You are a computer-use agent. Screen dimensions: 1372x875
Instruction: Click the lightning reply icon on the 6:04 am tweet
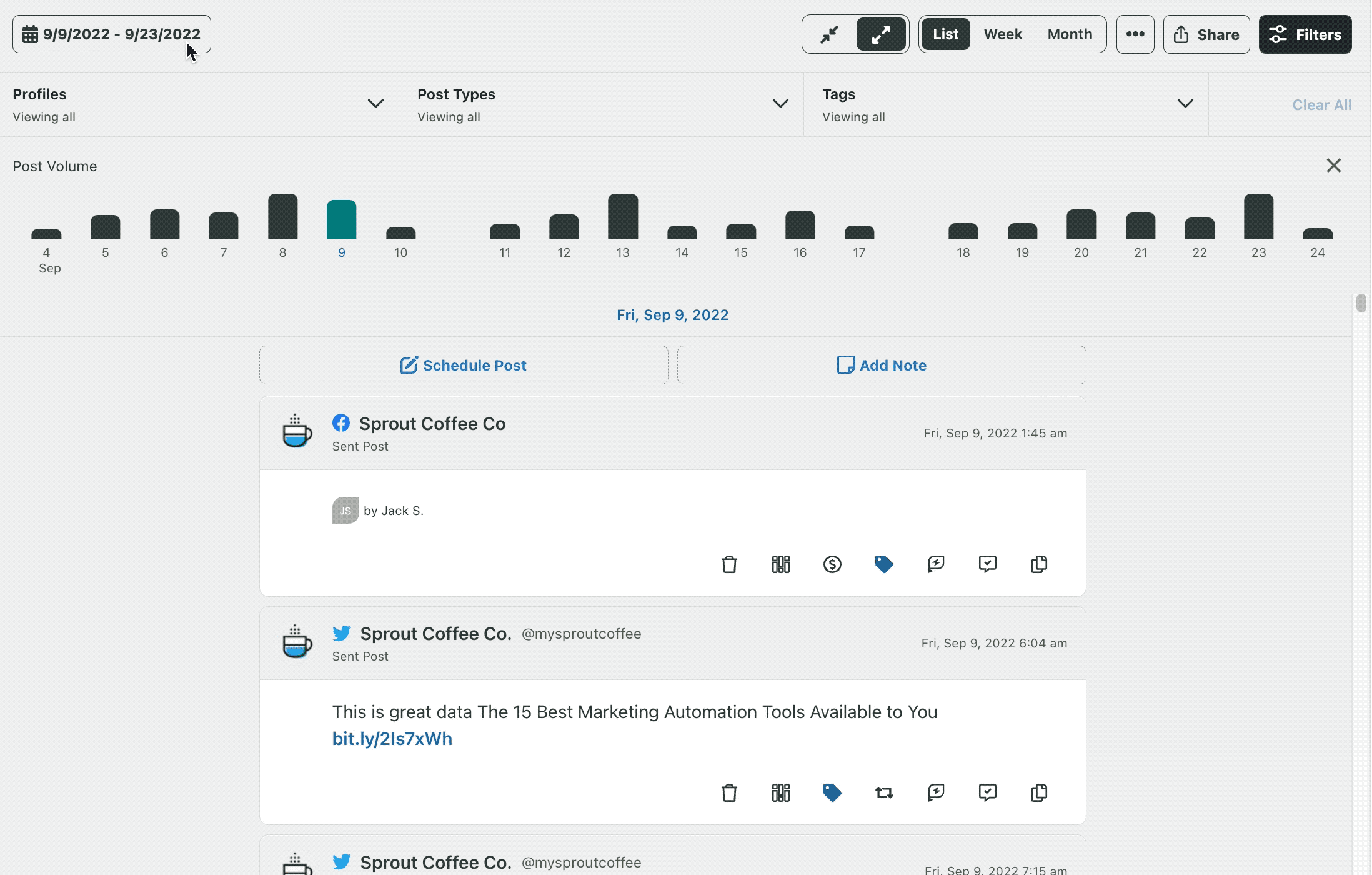[x=936, y=792]
